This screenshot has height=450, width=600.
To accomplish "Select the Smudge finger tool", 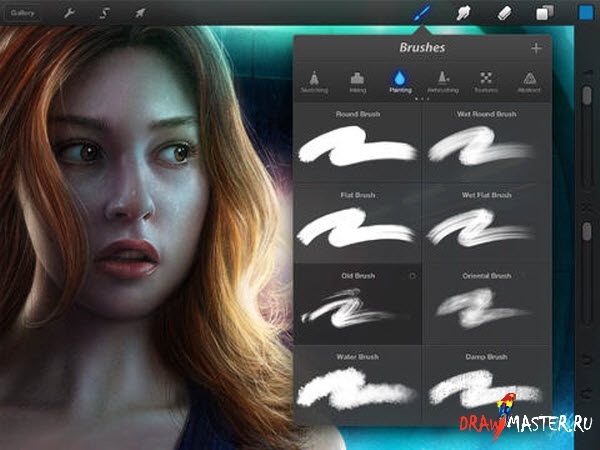I will click(x=463, y=13).
